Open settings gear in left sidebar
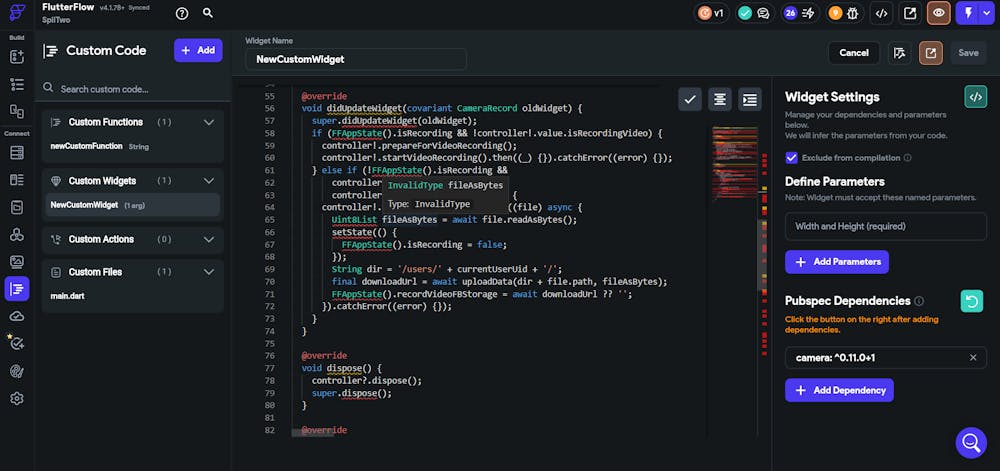Screen dimensions: 1000x471 (x=17, y=398)
